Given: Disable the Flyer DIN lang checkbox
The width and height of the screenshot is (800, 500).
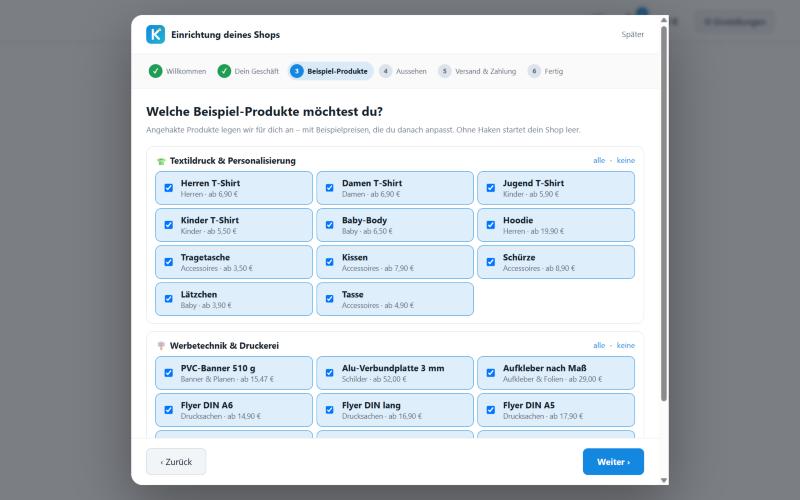Looking at the screenshot, I should point(330,410).
